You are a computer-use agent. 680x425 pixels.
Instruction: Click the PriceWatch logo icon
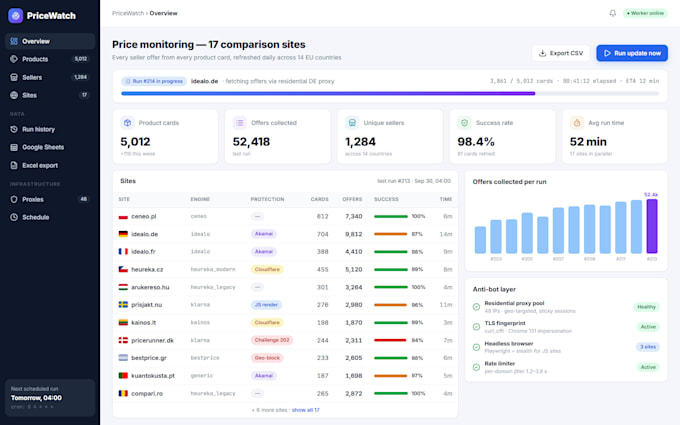(x=16, y=16)
